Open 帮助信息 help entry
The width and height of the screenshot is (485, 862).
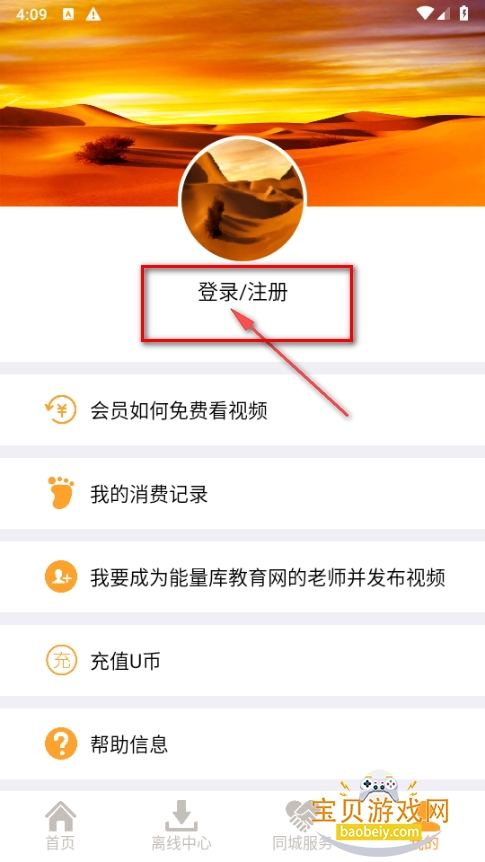click(x=242, y=744)
